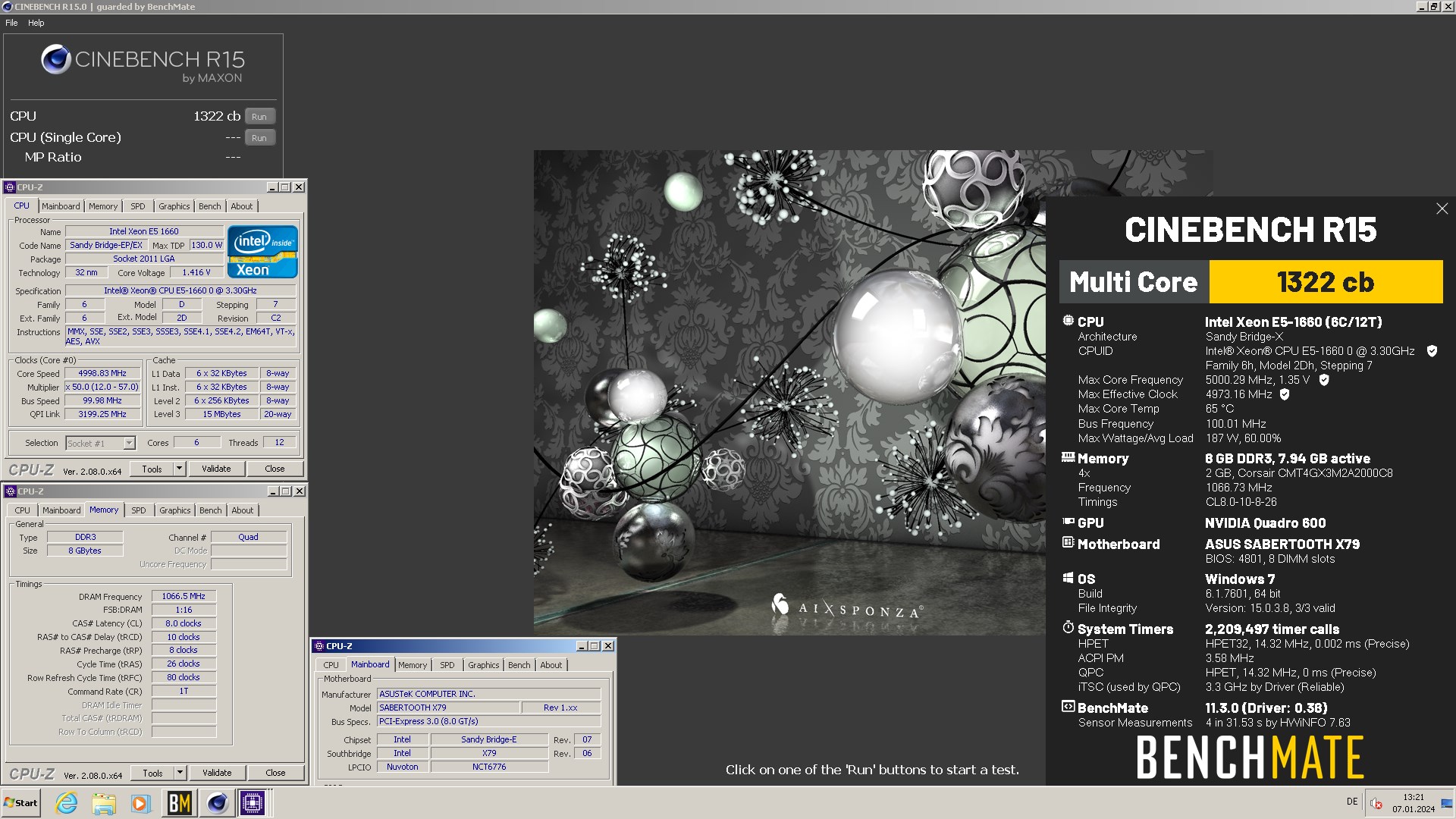1456x819 pixels.
Task: Expand Tools dropdown arrow in top CPU-Z
Action: click(x=180, y=469)
